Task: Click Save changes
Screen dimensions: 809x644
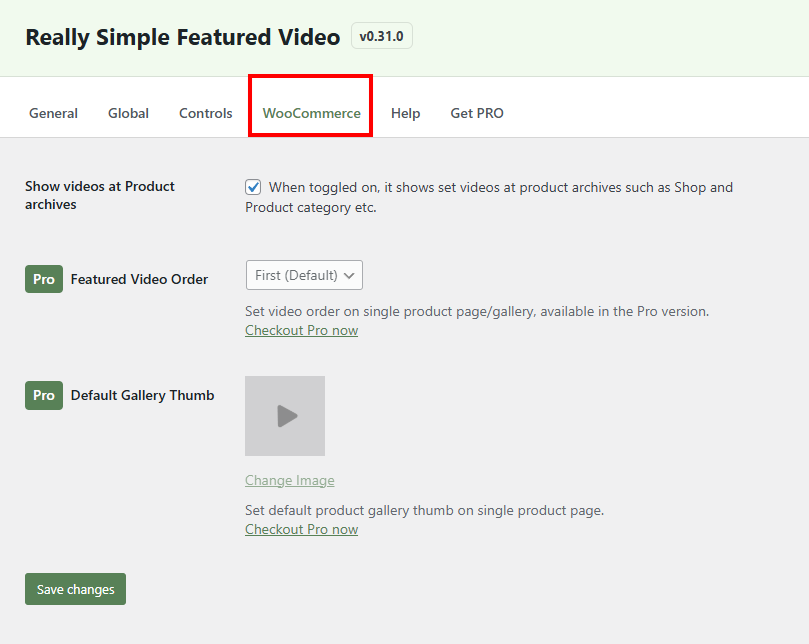Action: tap(75, 589)
